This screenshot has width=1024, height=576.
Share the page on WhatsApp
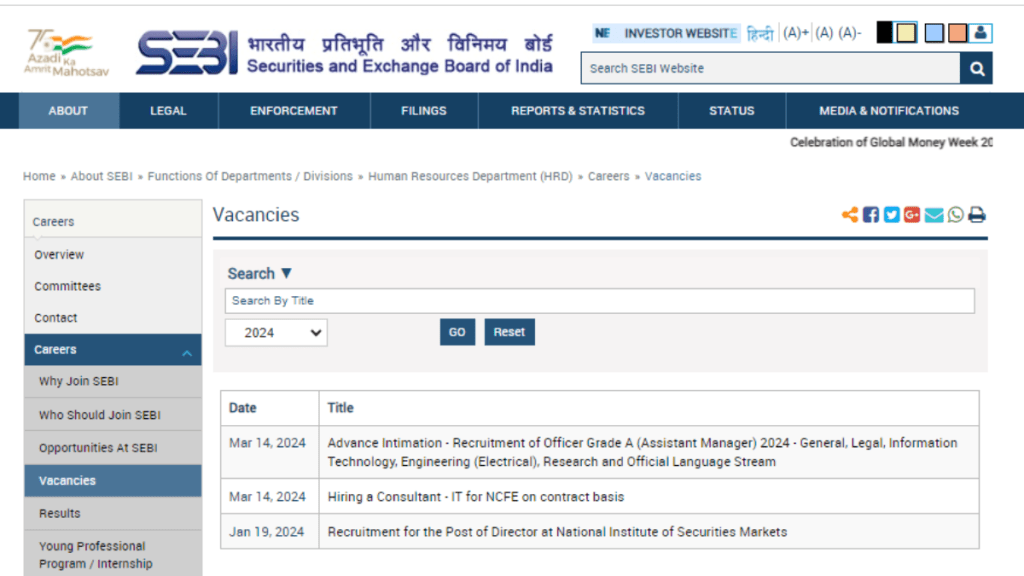point(955,215)
